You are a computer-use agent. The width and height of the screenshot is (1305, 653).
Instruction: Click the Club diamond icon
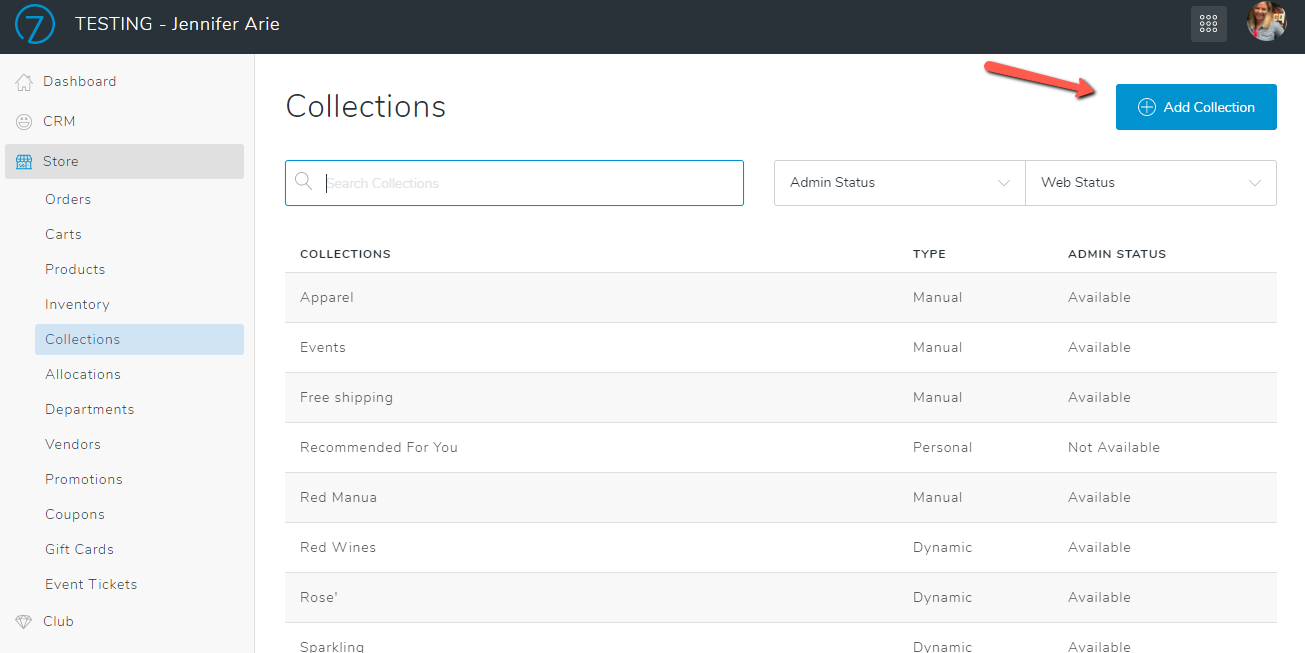tap(24, 621)
